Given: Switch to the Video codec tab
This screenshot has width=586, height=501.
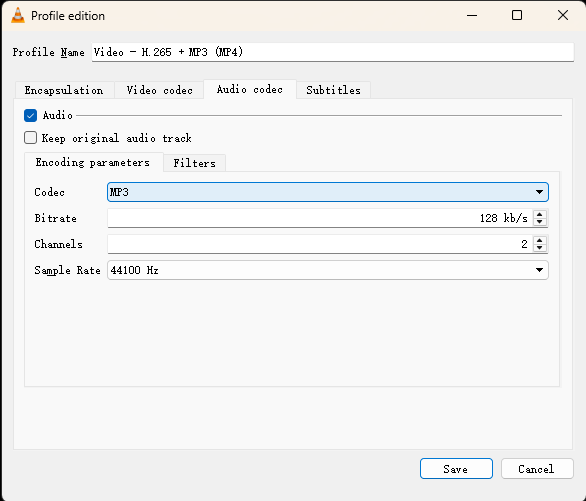Looking at the screenshot, I should (x=160, y=90).
